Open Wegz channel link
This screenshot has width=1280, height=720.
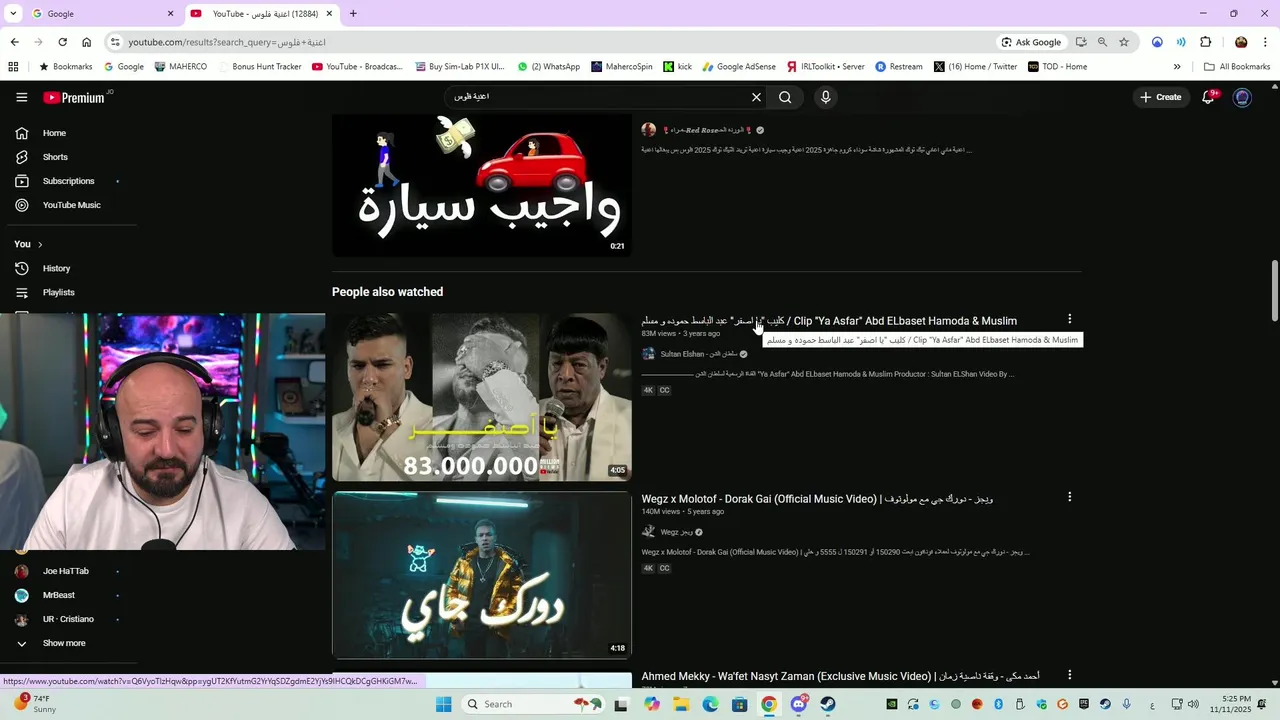[676, 532]
